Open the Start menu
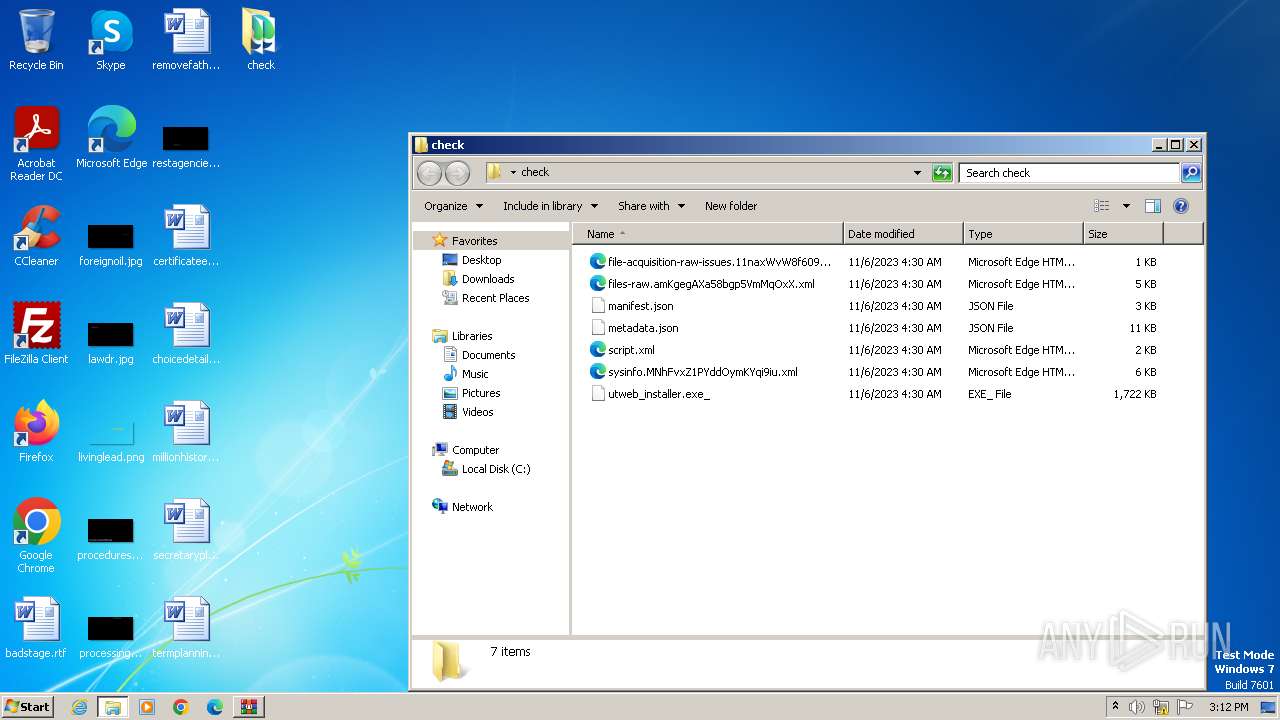Viewport: 1280px width, 720px height. pos(27,707)
